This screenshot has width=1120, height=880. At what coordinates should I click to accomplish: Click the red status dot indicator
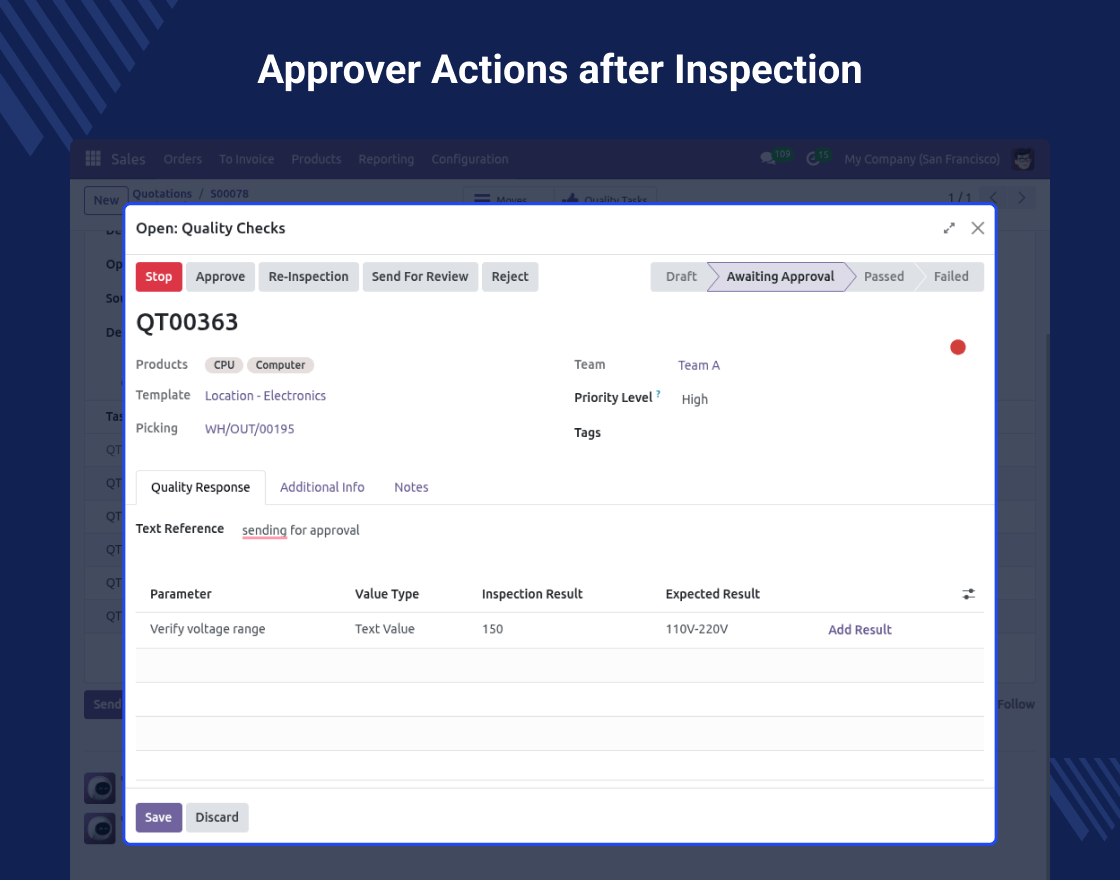(x=957, y=347)
